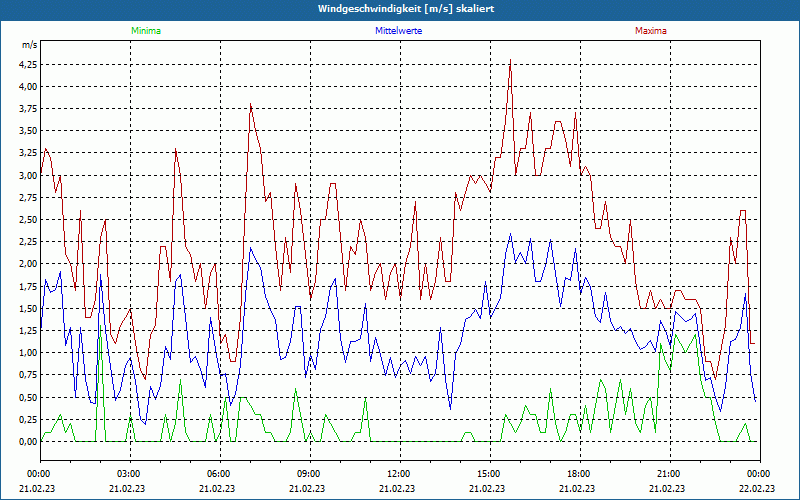Image resolution: width=800 pixels, height=500 pixels.
Task: Click the 3,25 y-axis value
Action: (28, 153)
